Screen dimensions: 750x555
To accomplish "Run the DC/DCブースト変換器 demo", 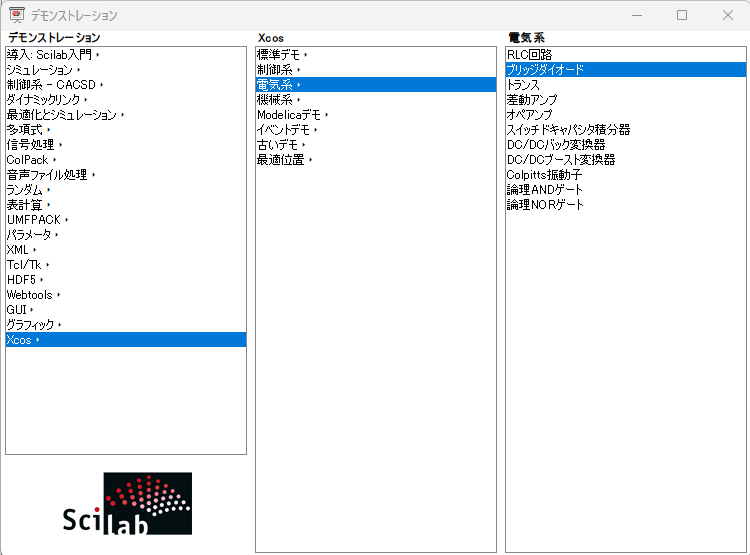I will tap(626, 160).
